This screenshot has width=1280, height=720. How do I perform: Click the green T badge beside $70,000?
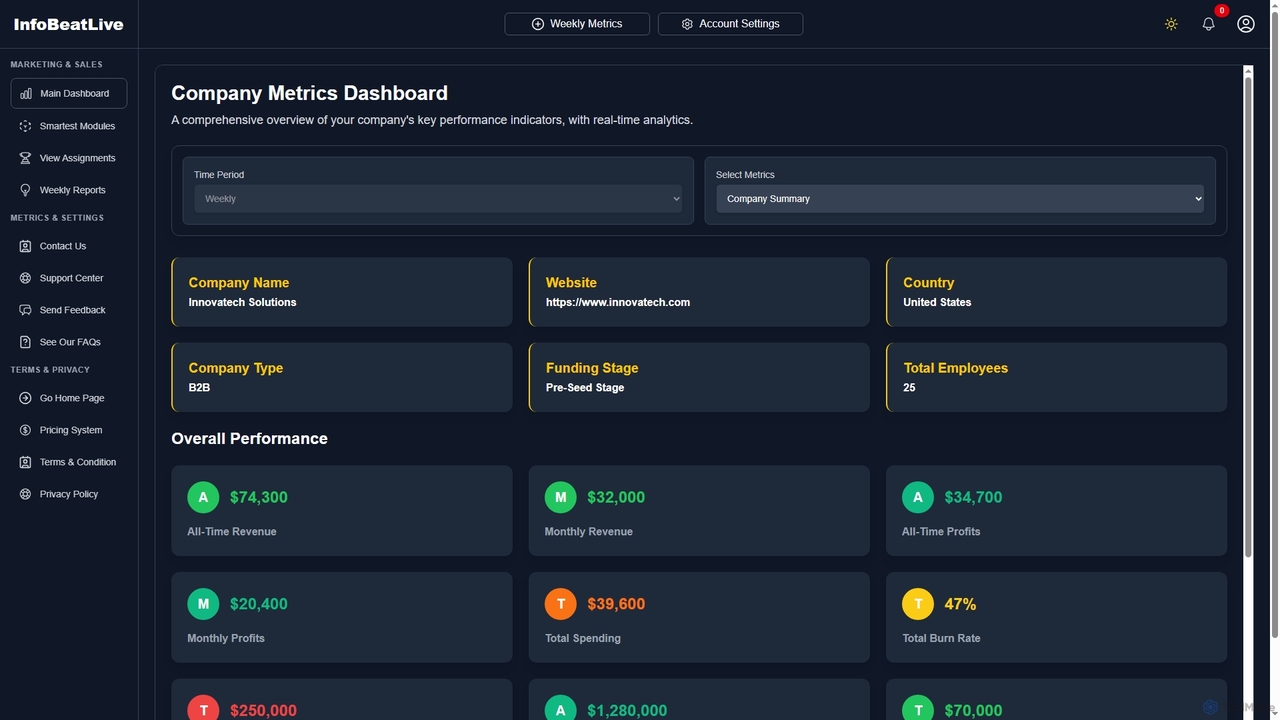[918, 708]
